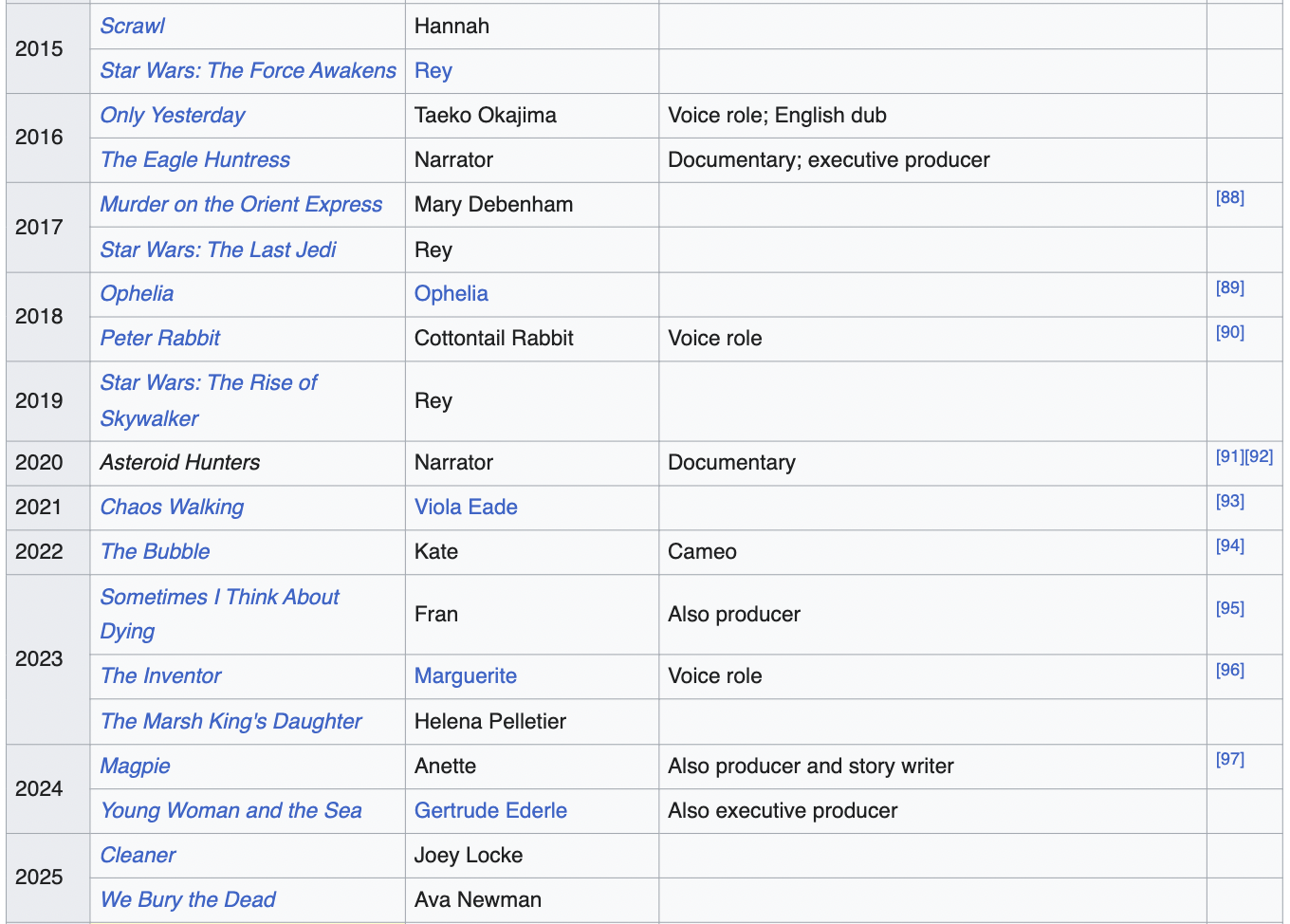Image resolution: width=1290 pixels, height=924 pixels.
Task: Click the 2015 year cell
Action: point(47,48)
